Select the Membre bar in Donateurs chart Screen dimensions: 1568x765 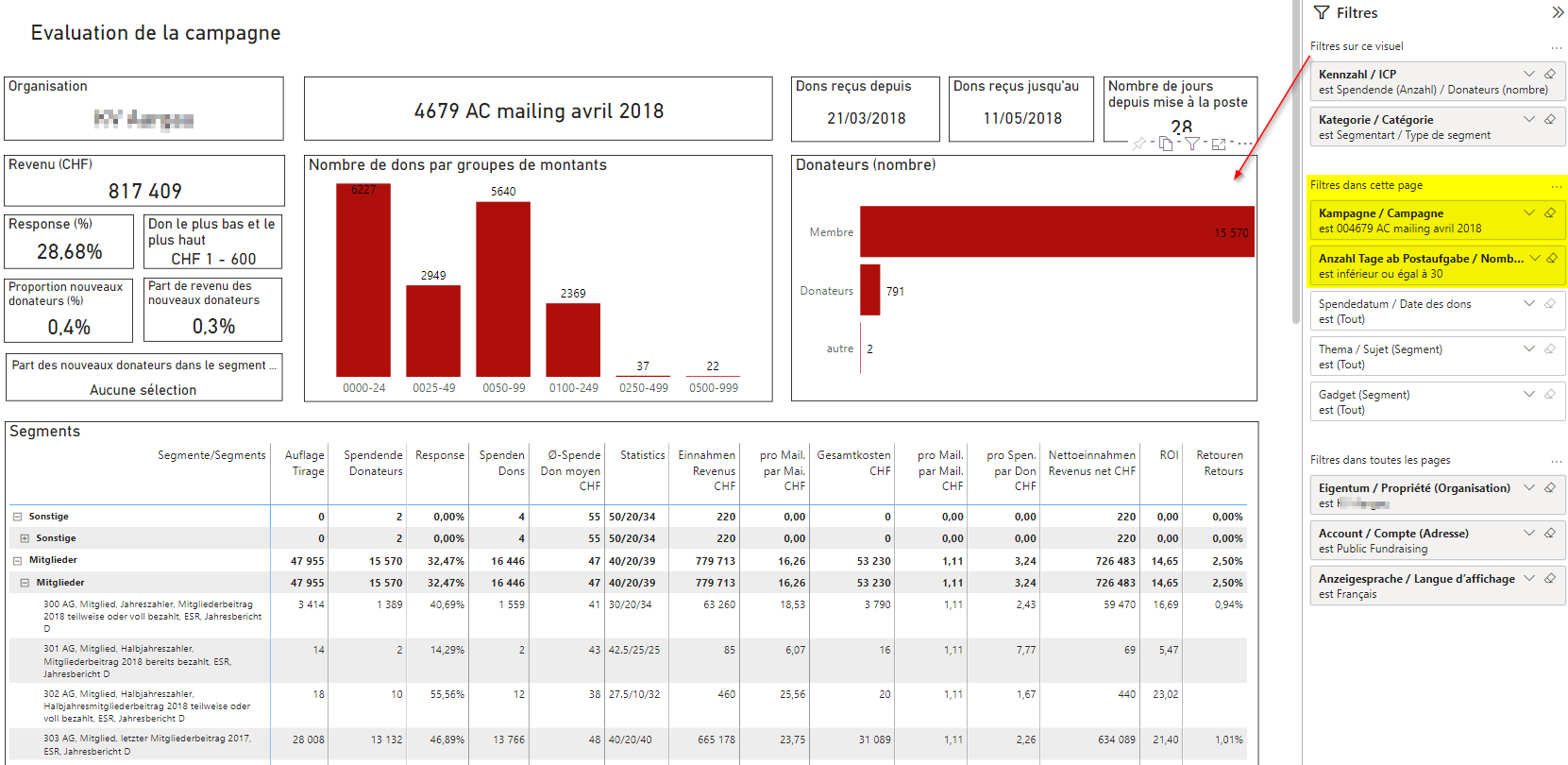1057,231
